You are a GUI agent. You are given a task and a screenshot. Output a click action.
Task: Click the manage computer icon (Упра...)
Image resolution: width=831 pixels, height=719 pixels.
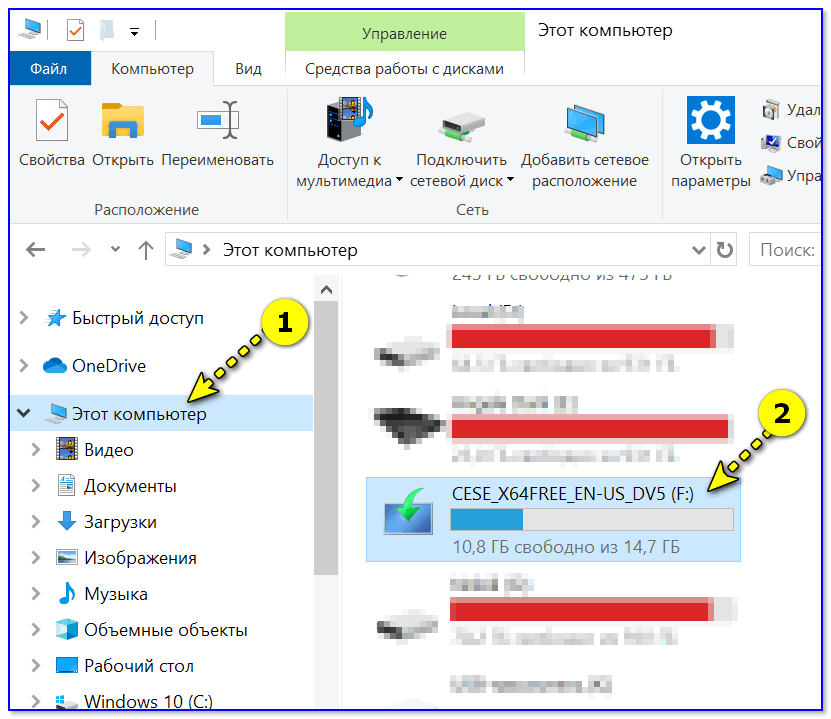pyautogui.click(x=771, y=175)
